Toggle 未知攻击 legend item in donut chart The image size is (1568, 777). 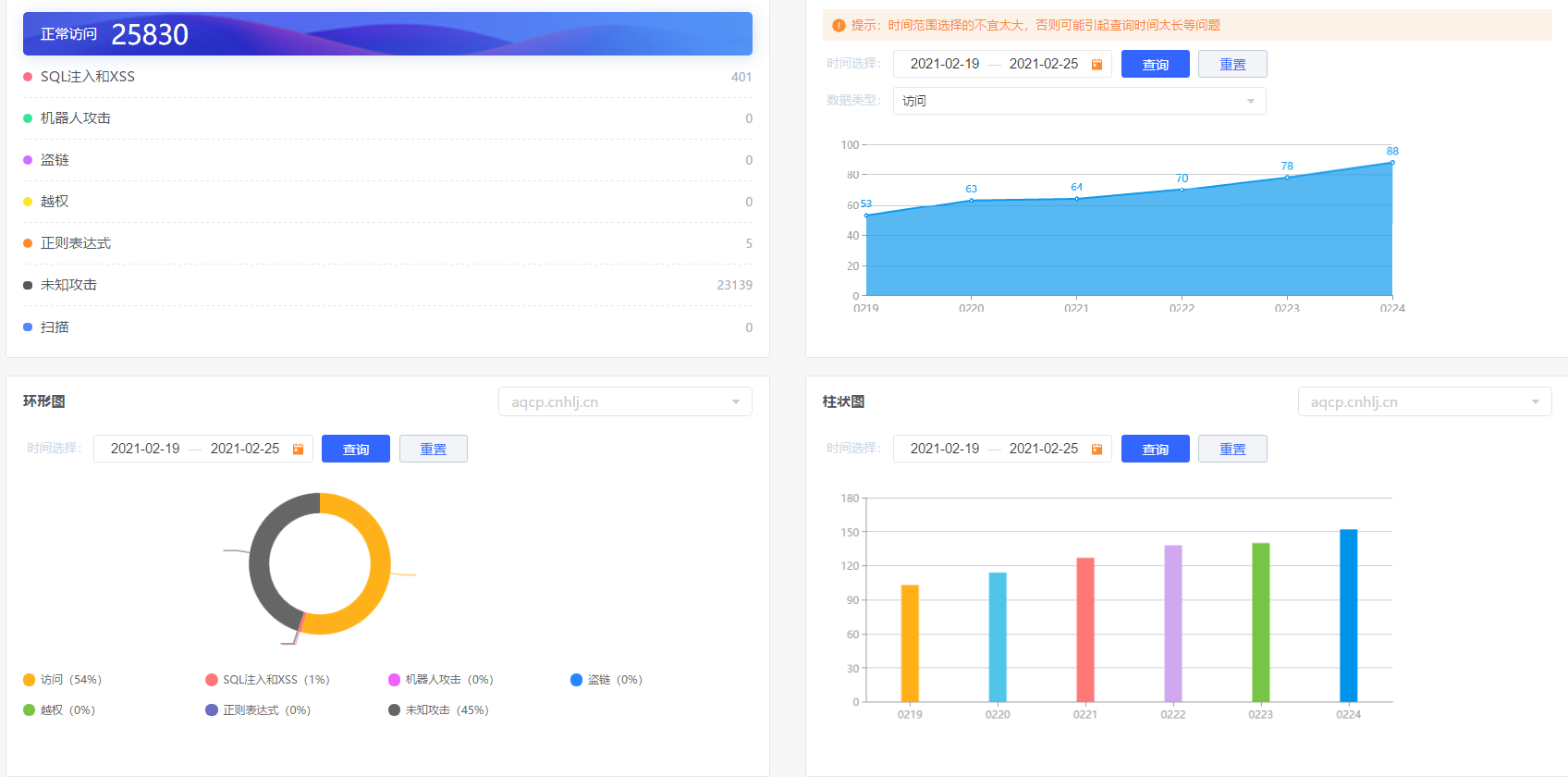[x=438, y=710]
